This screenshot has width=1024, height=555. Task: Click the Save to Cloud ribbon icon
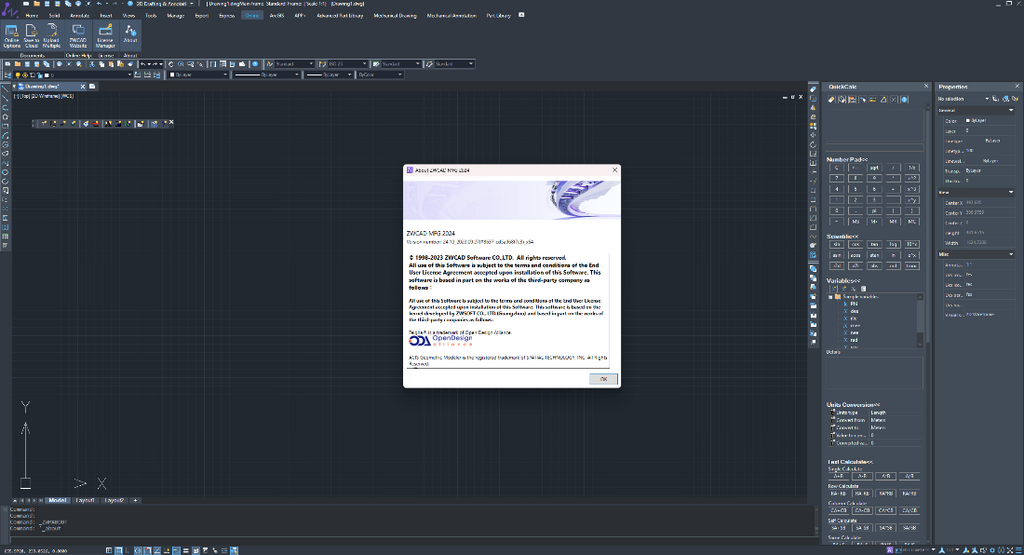tap(31, 36)
